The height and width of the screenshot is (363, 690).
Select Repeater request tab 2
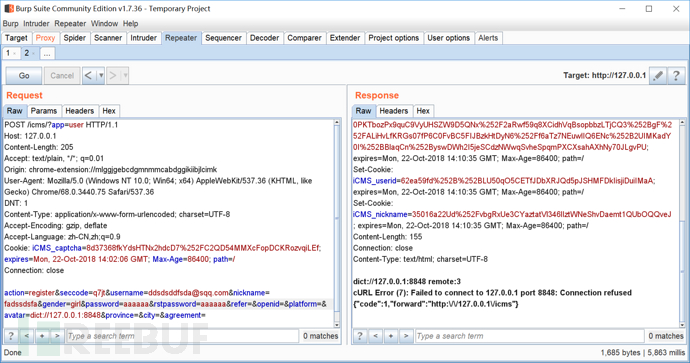point(29,53)
